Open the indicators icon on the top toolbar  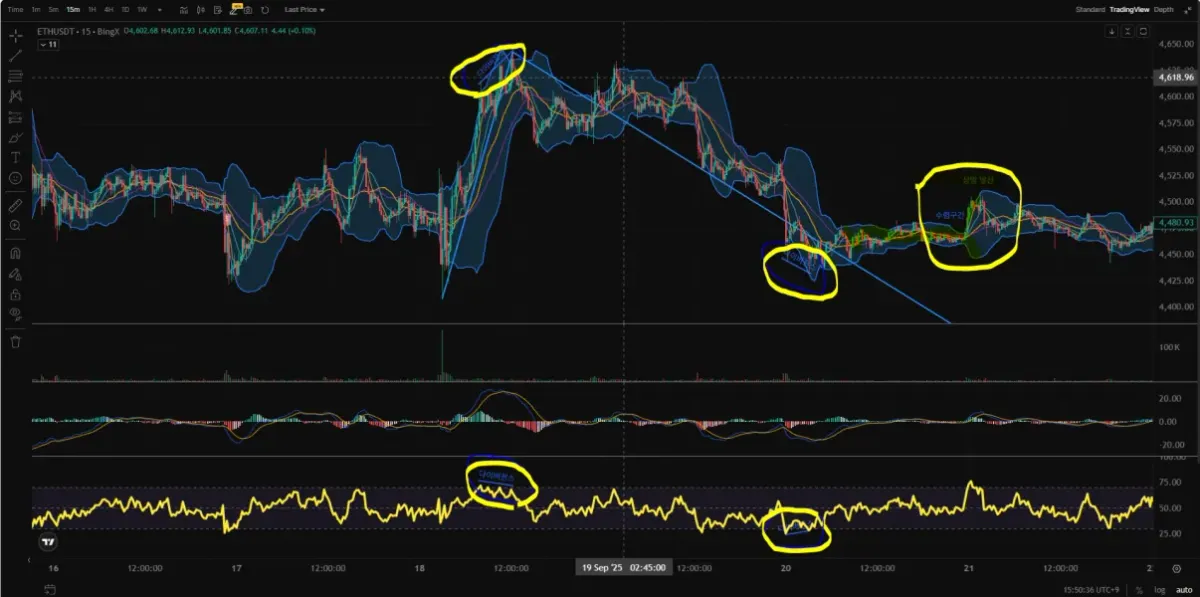[x=184, y=9]
